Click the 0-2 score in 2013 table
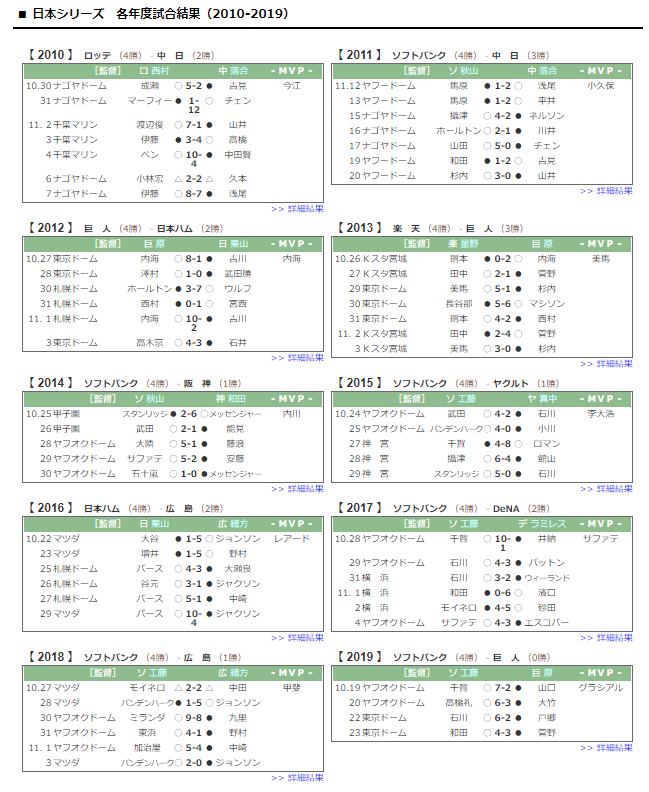The height and width of the screenshot is (792, 649). coord(503,259)
